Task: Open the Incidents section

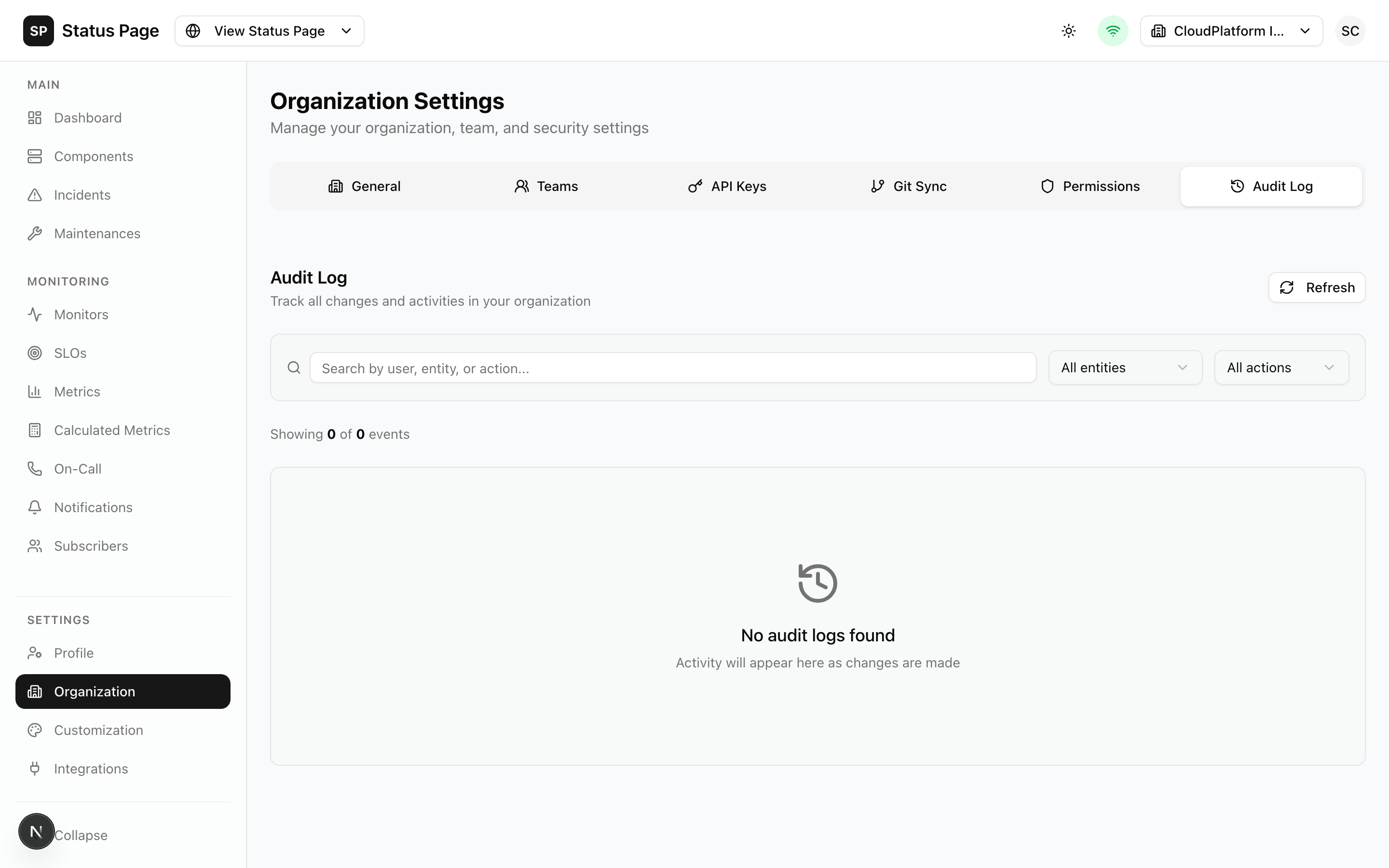Action: click(82, 195)
